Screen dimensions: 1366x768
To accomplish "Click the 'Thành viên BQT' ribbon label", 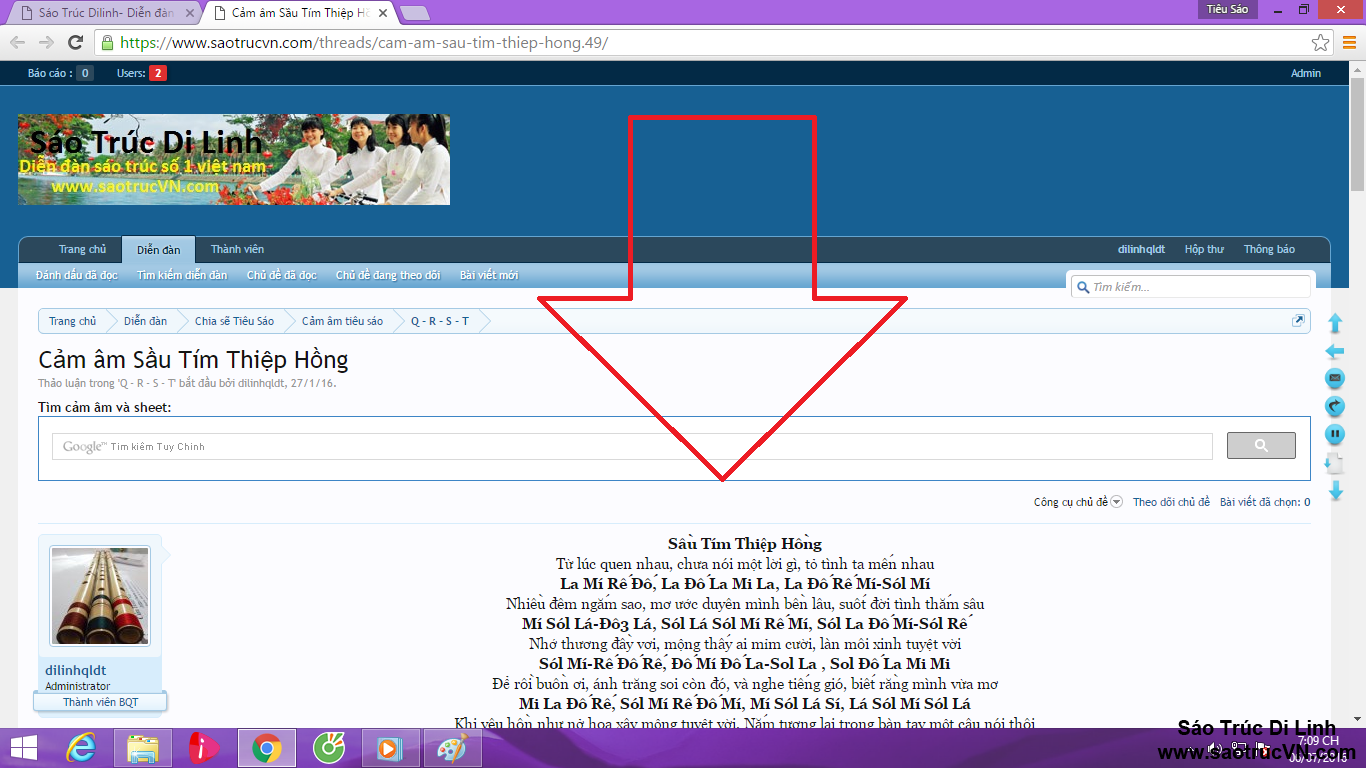I will [x=100, y=702].
